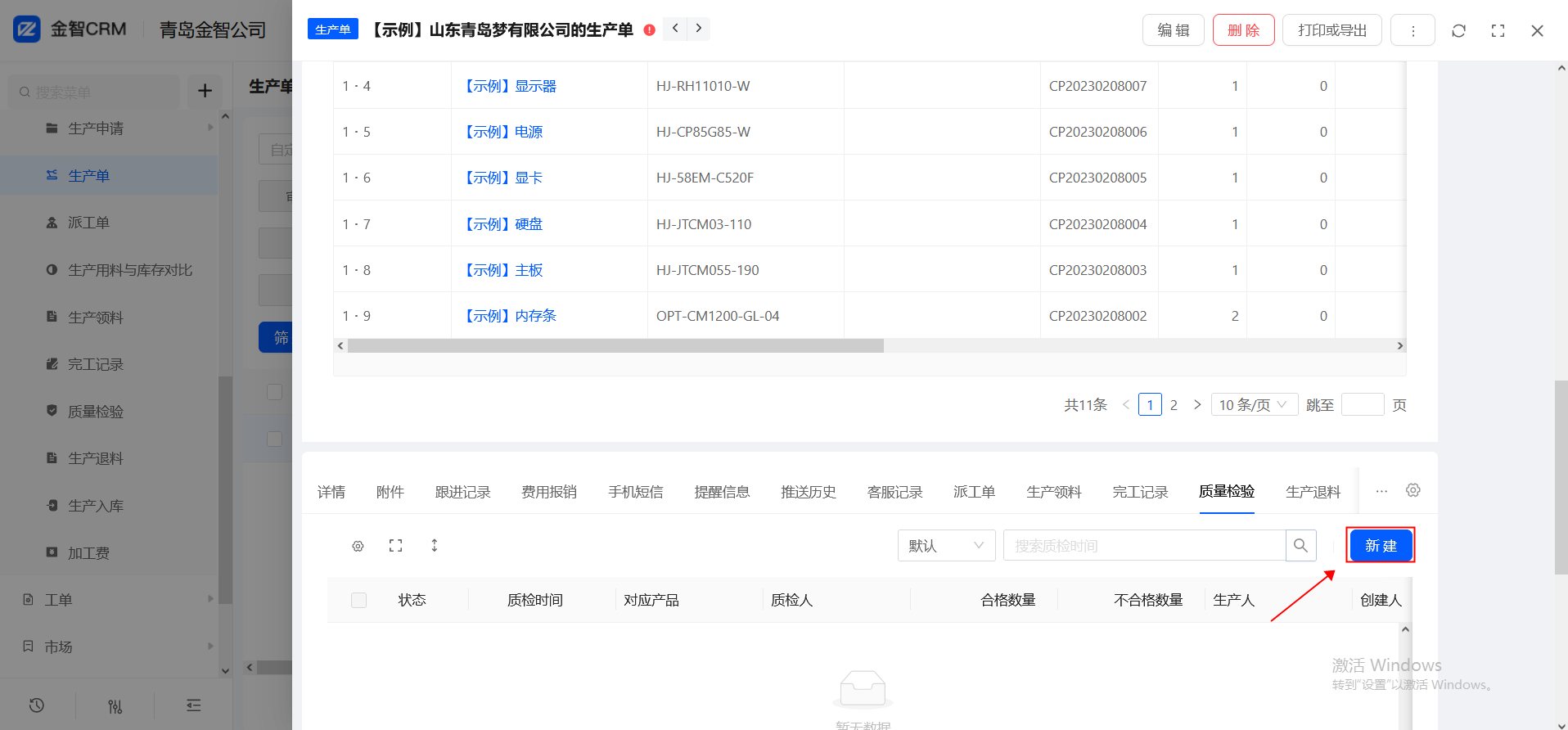Click the list settings gear icon
The image size is (1568, 730).
[358, 546]
